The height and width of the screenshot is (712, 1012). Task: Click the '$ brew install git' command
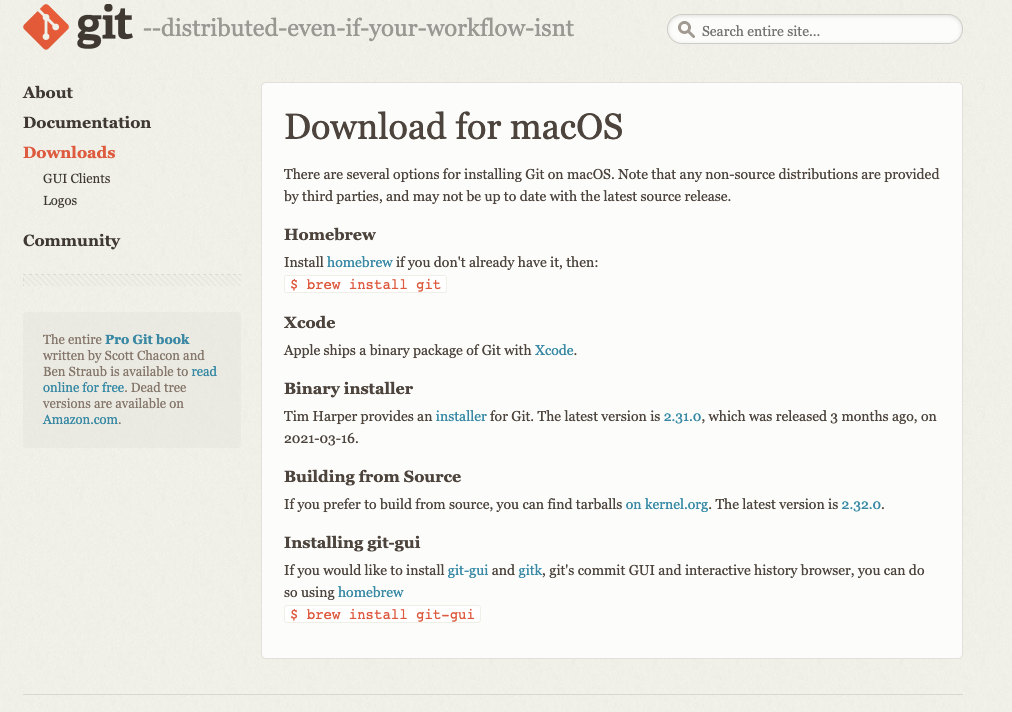365,285
